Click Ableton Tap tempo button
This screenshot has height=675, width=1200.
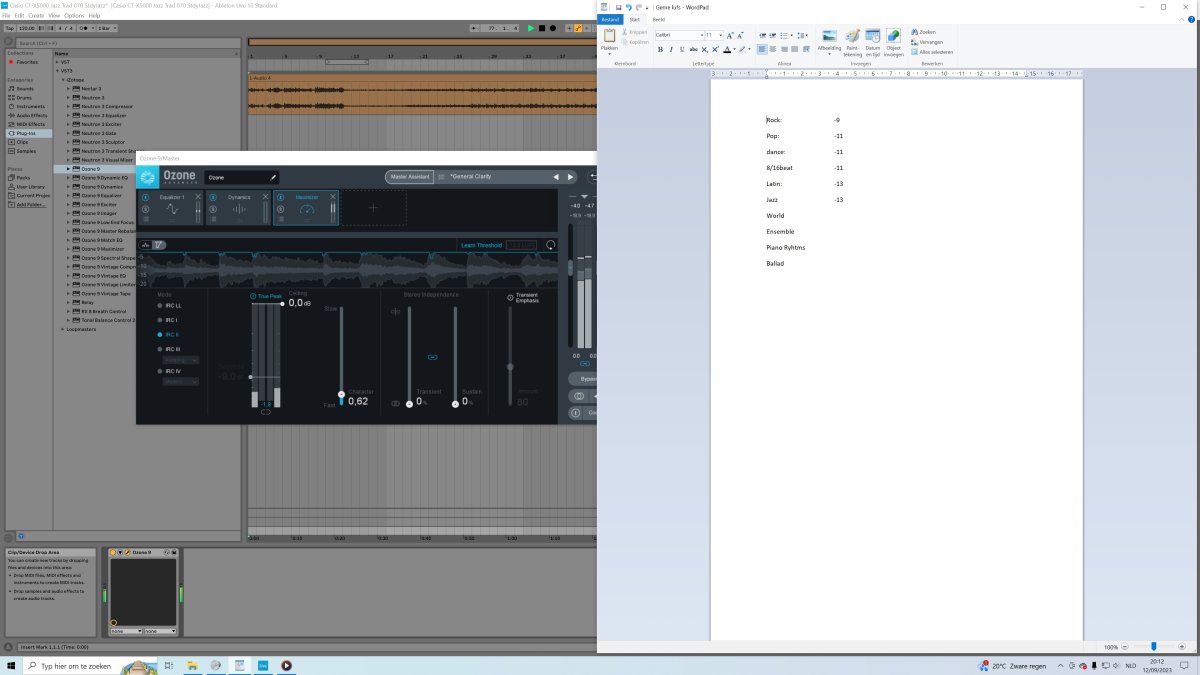click(x=10, y=28)
